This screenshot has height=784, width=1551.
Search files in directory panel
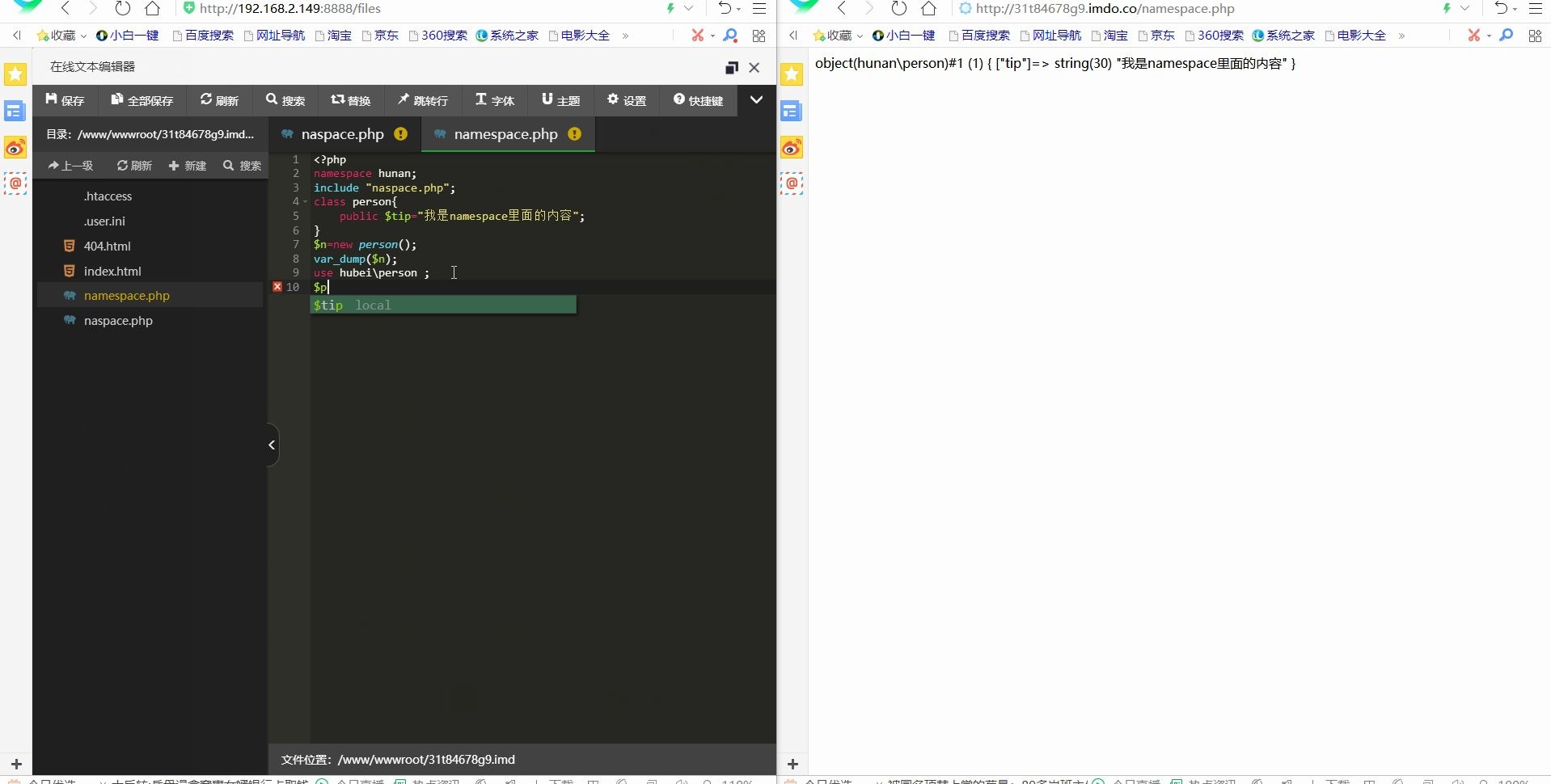[242, 166]
